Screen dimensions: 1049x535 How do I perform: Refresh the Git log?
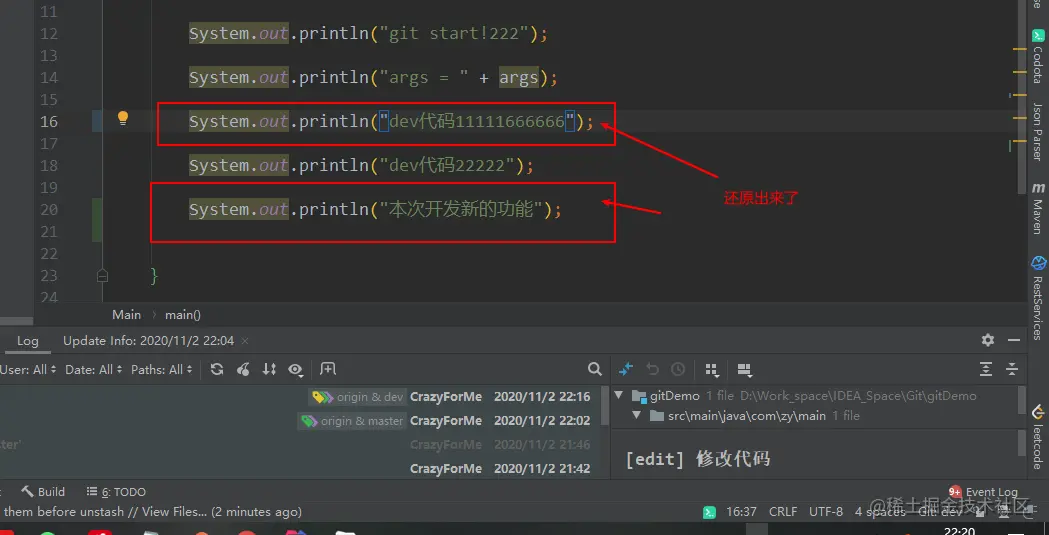pos(217,369)
